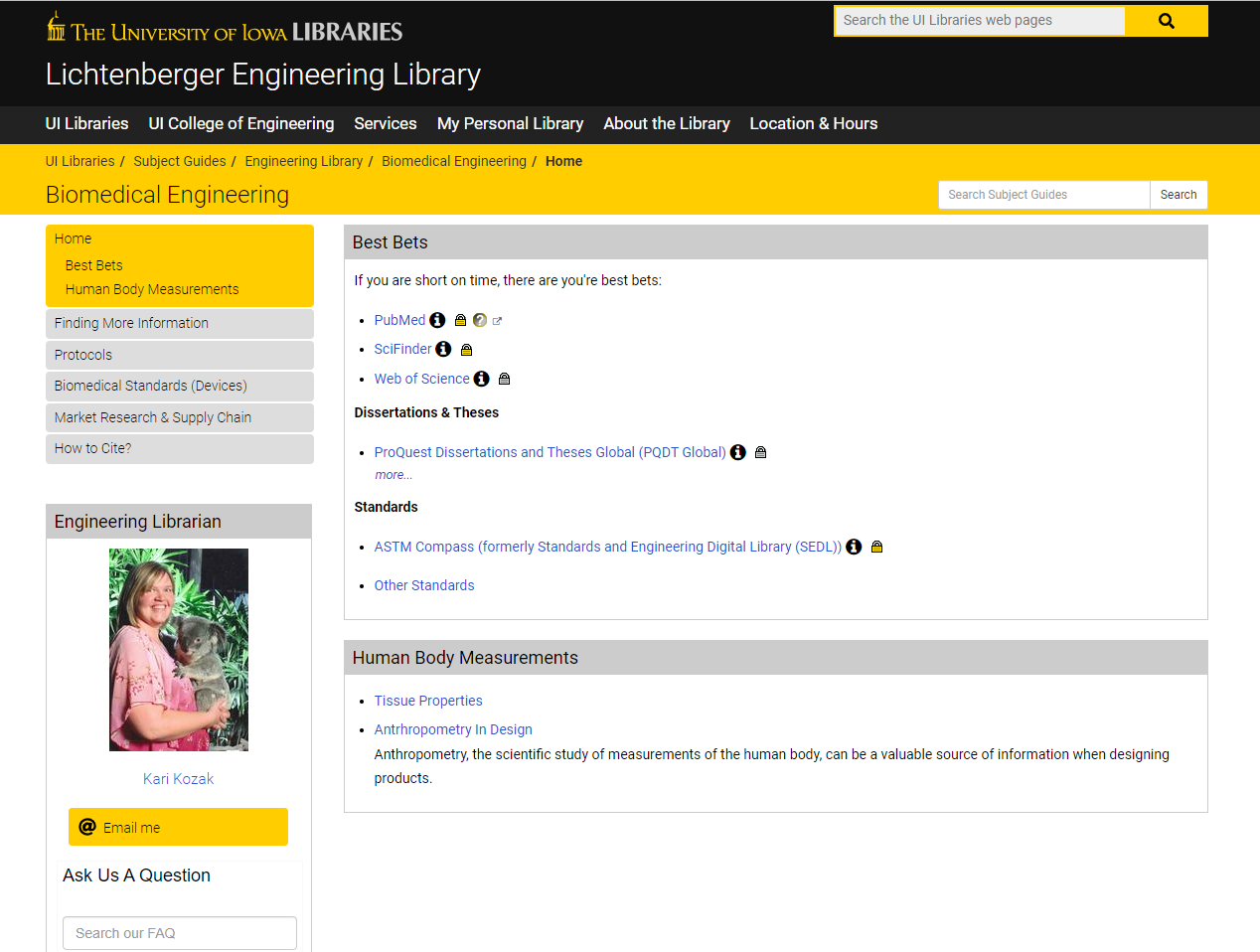This screenshot has width=1260, height=952.
Task: Click the Search our FAQ input field
Action: click(x=180, y=933)
